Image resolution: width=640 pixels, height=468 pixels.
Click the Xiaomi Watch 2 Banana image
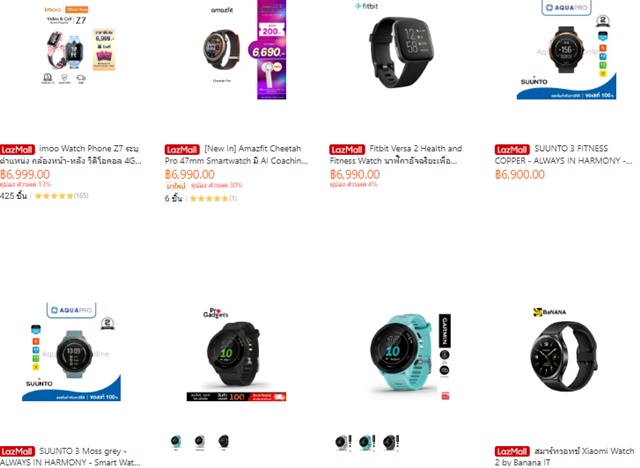pyautogui.click(x=567, y=352)
